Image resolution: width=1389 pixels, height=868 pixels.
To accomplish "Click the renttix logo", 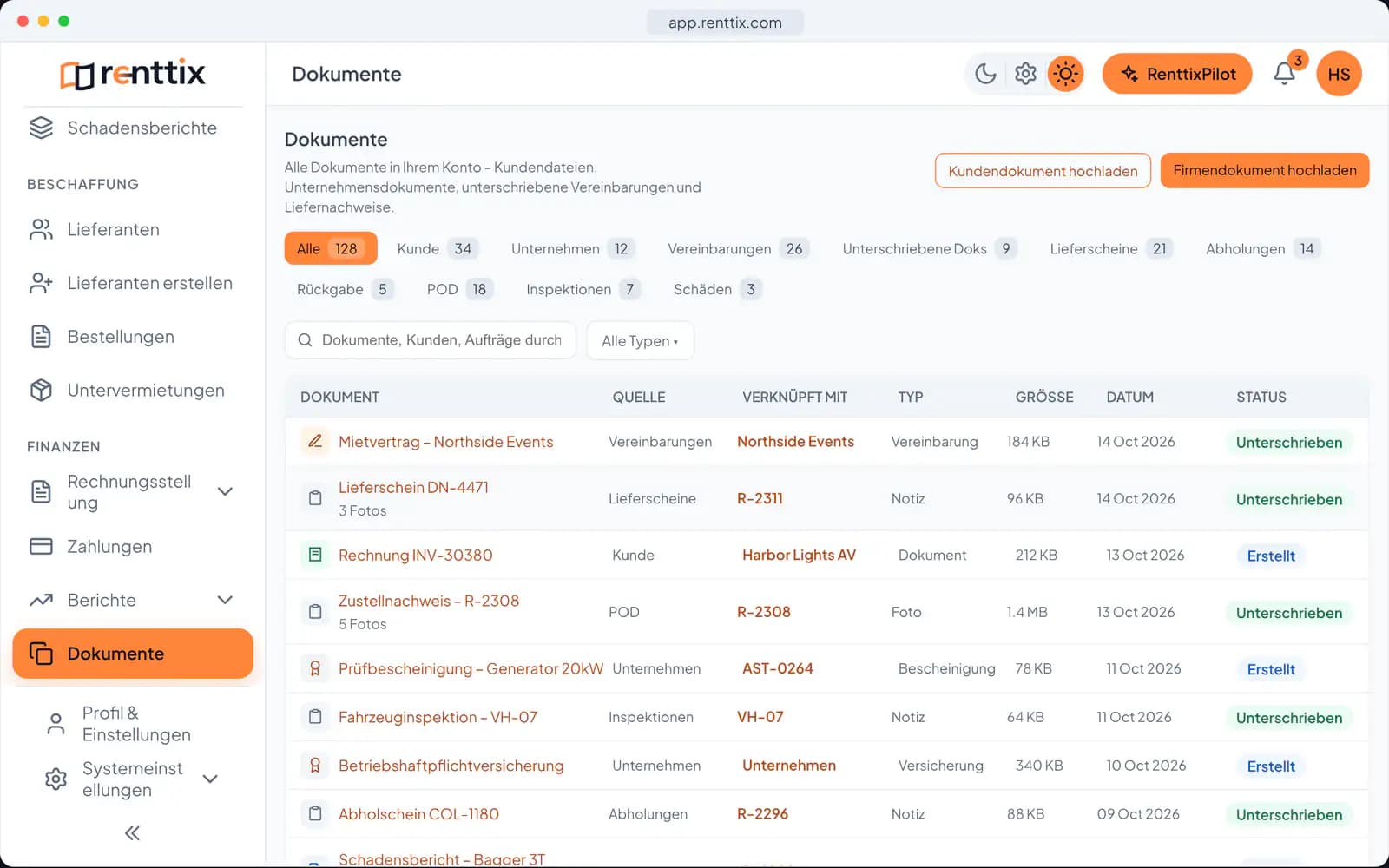I will [133, 74].
